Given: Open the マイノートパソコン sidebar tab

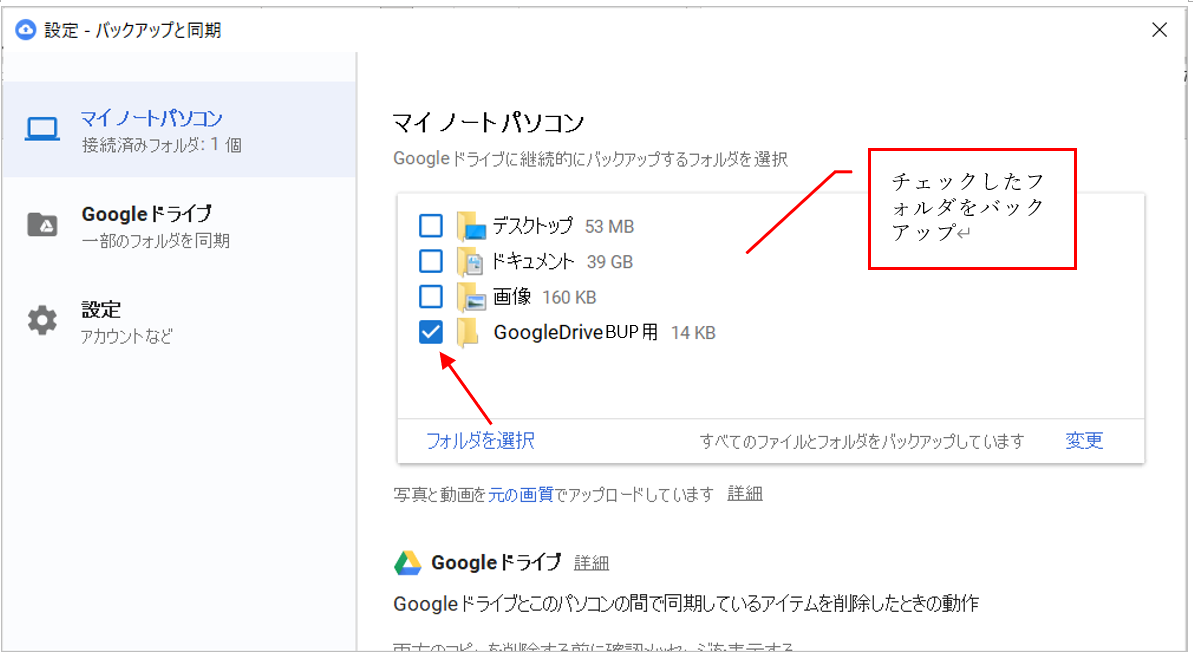Looking at the screenshot, I should pyautogui.click(x=180, y=129).
